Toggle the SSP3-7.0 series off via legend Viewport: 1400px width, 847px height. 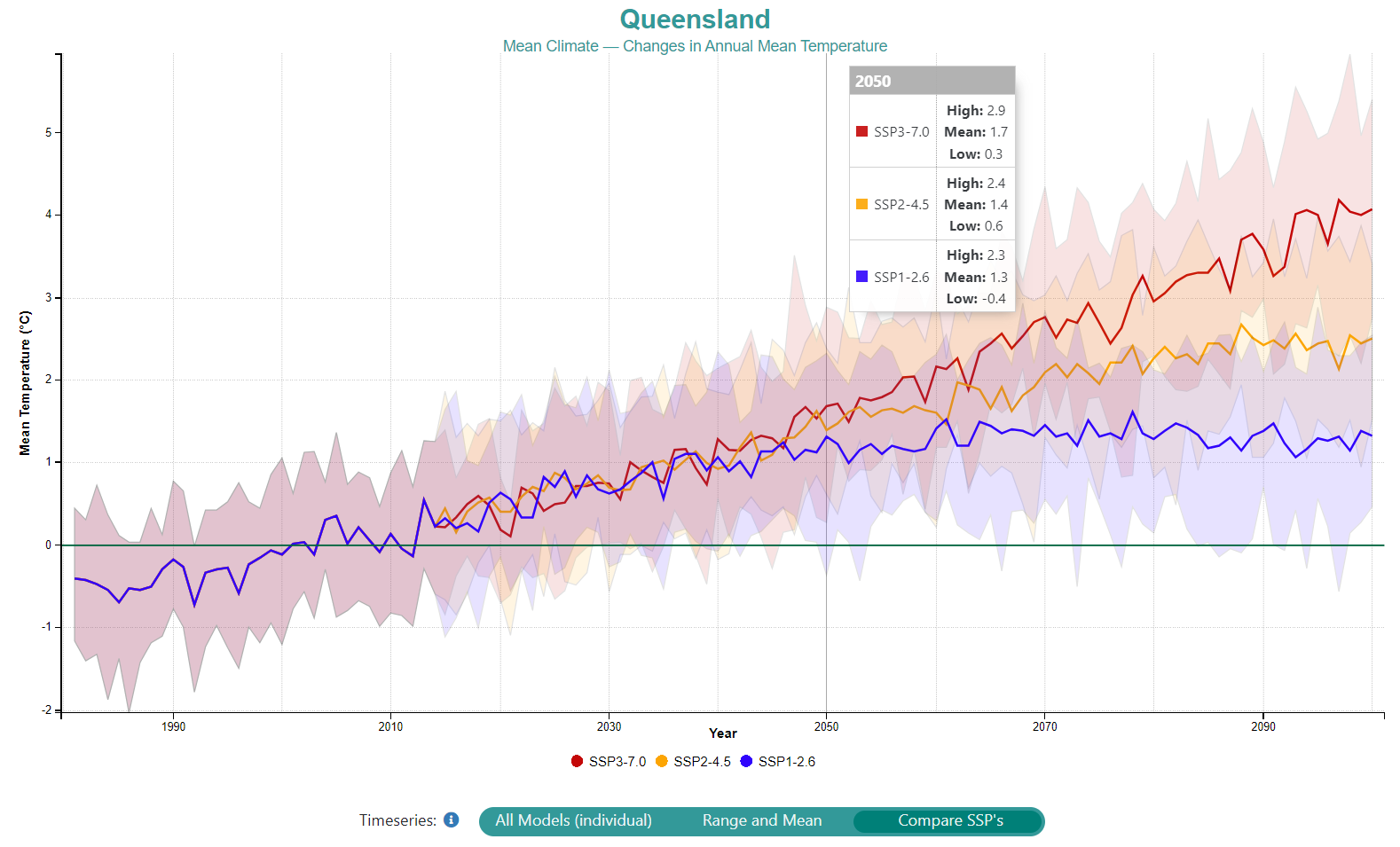575,761
